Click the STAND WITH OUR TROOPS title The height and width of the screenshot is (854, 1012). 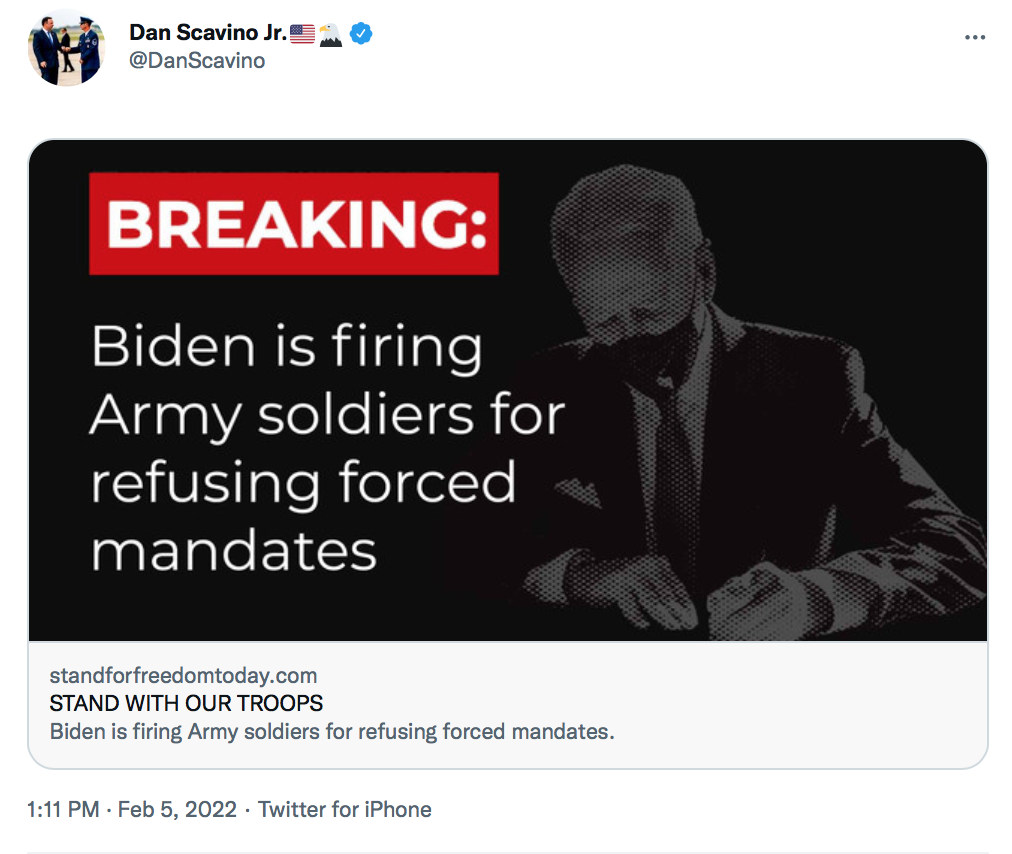[x=186, y=703]
